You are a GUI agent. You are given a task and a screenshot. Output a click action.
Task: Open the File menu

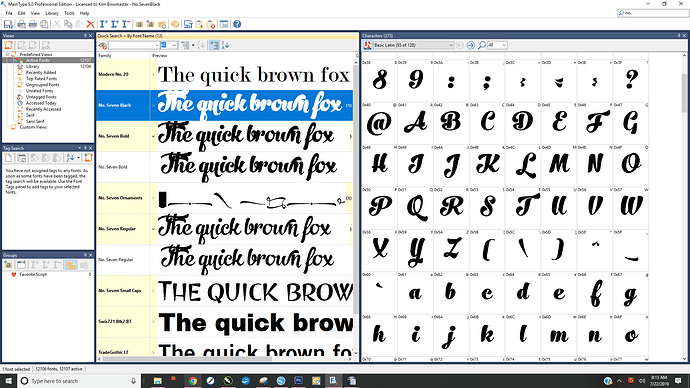(x=9, y=13)
